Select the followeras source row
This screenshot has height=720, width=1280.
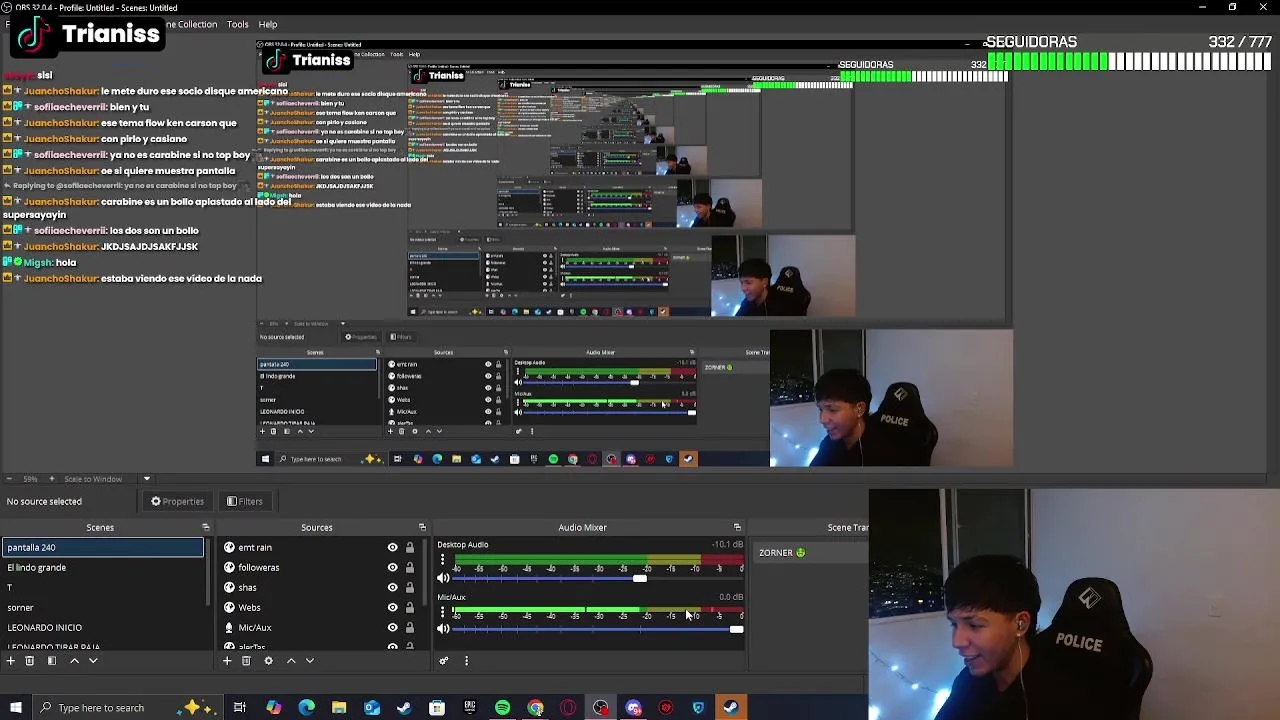pyautogui.click(x=318, y=568)
